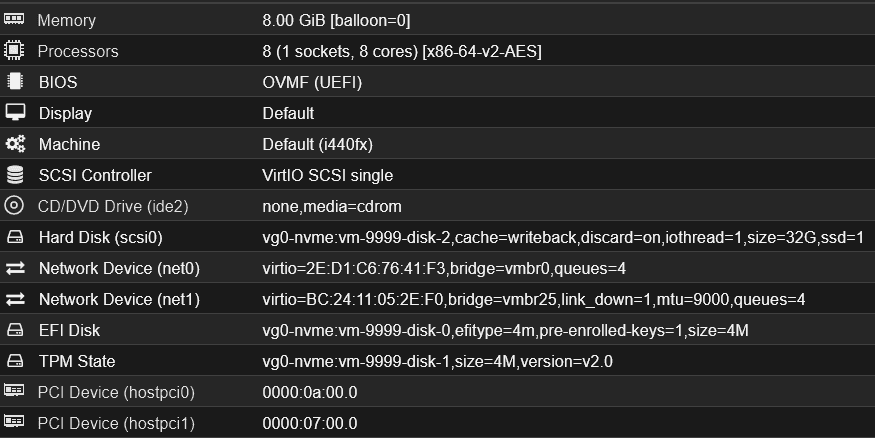Click the SCSI Controller database icon

click(x=14, y=175)
